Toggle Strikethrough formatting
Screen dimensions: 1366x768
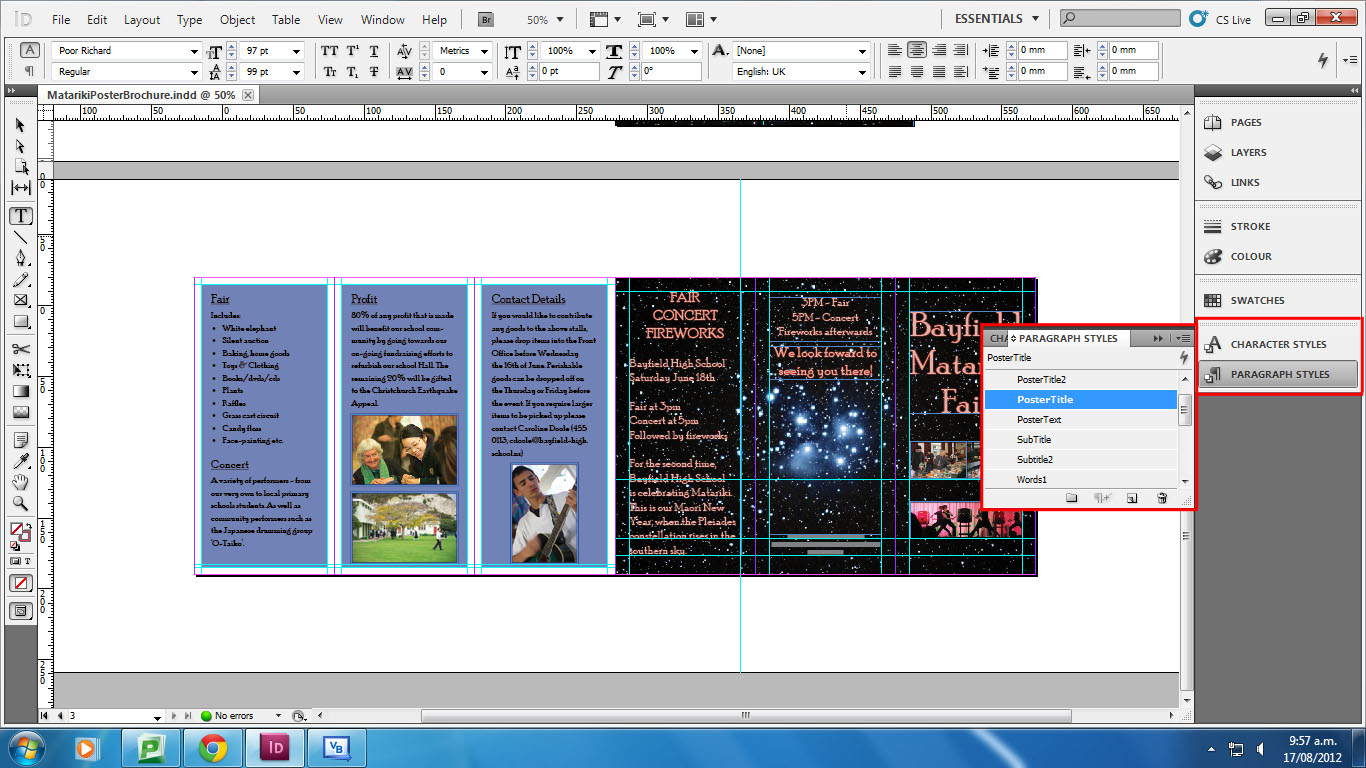click(x=374, y=72)
